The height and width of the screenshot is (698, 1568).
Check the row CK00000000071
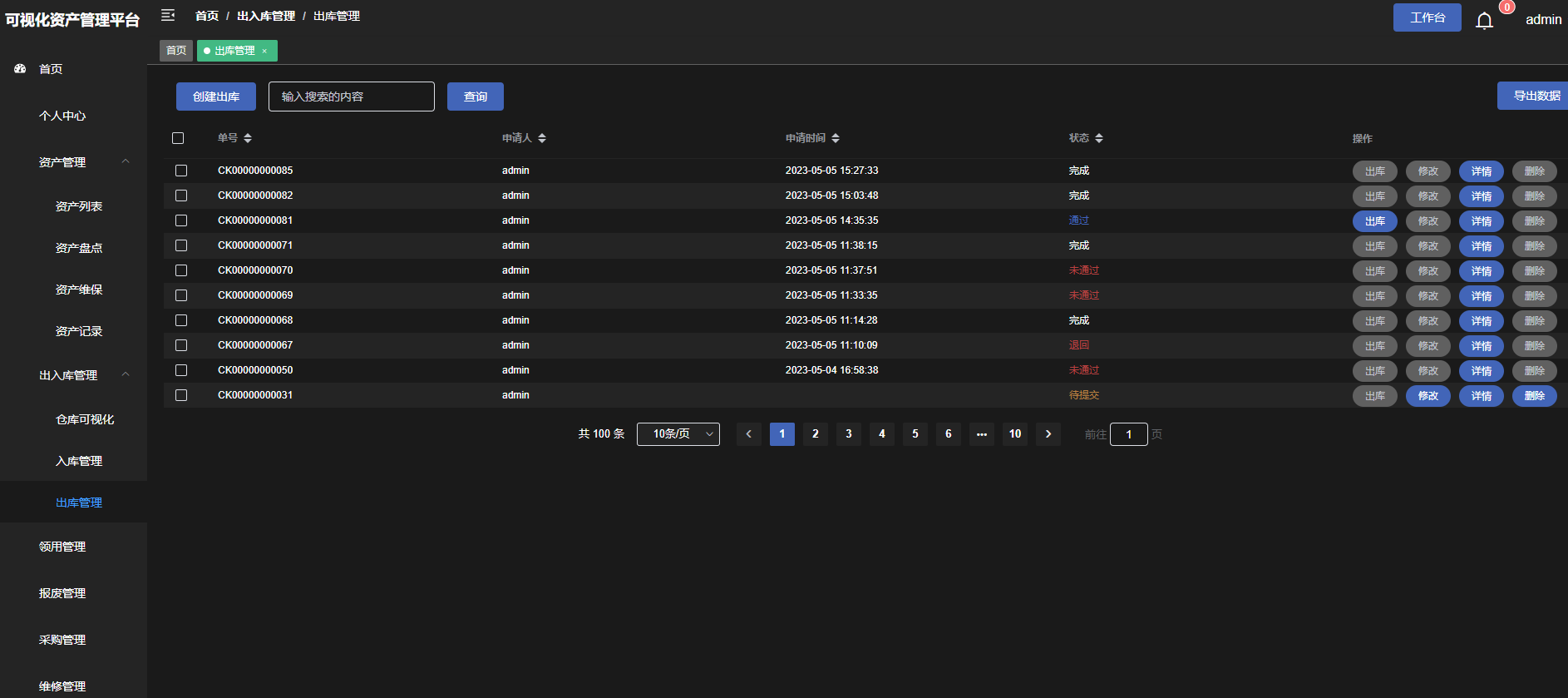(181, 245)
